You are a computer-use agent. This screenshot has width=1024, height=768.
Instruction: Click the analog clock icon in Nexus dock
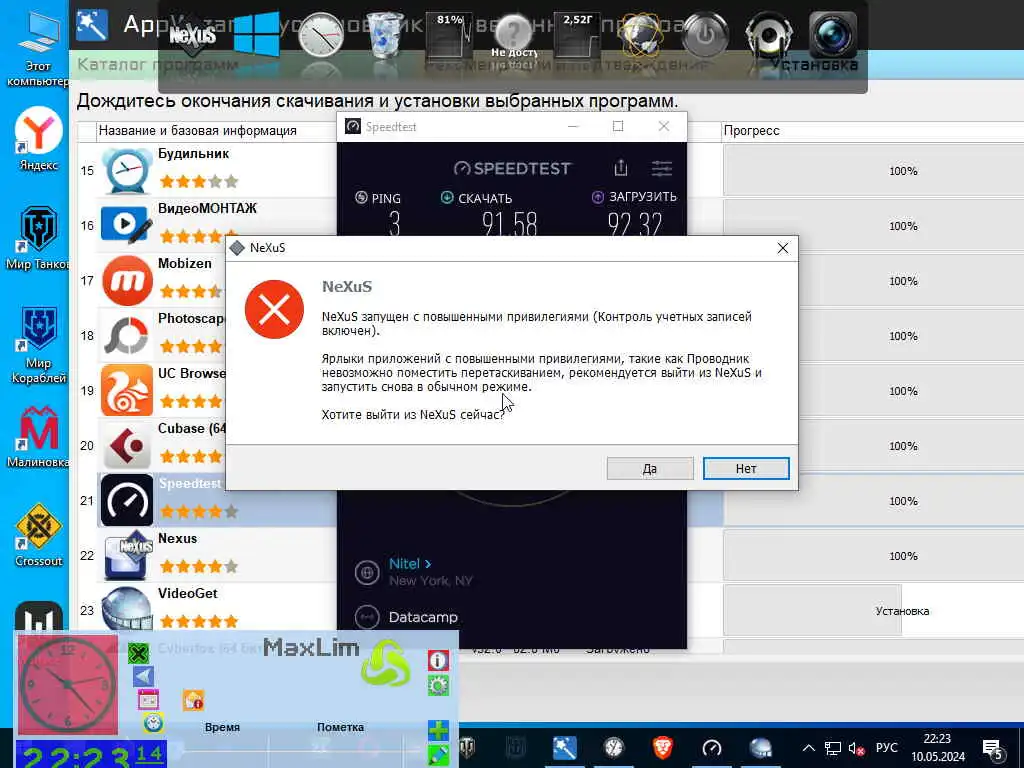(320, 35)
